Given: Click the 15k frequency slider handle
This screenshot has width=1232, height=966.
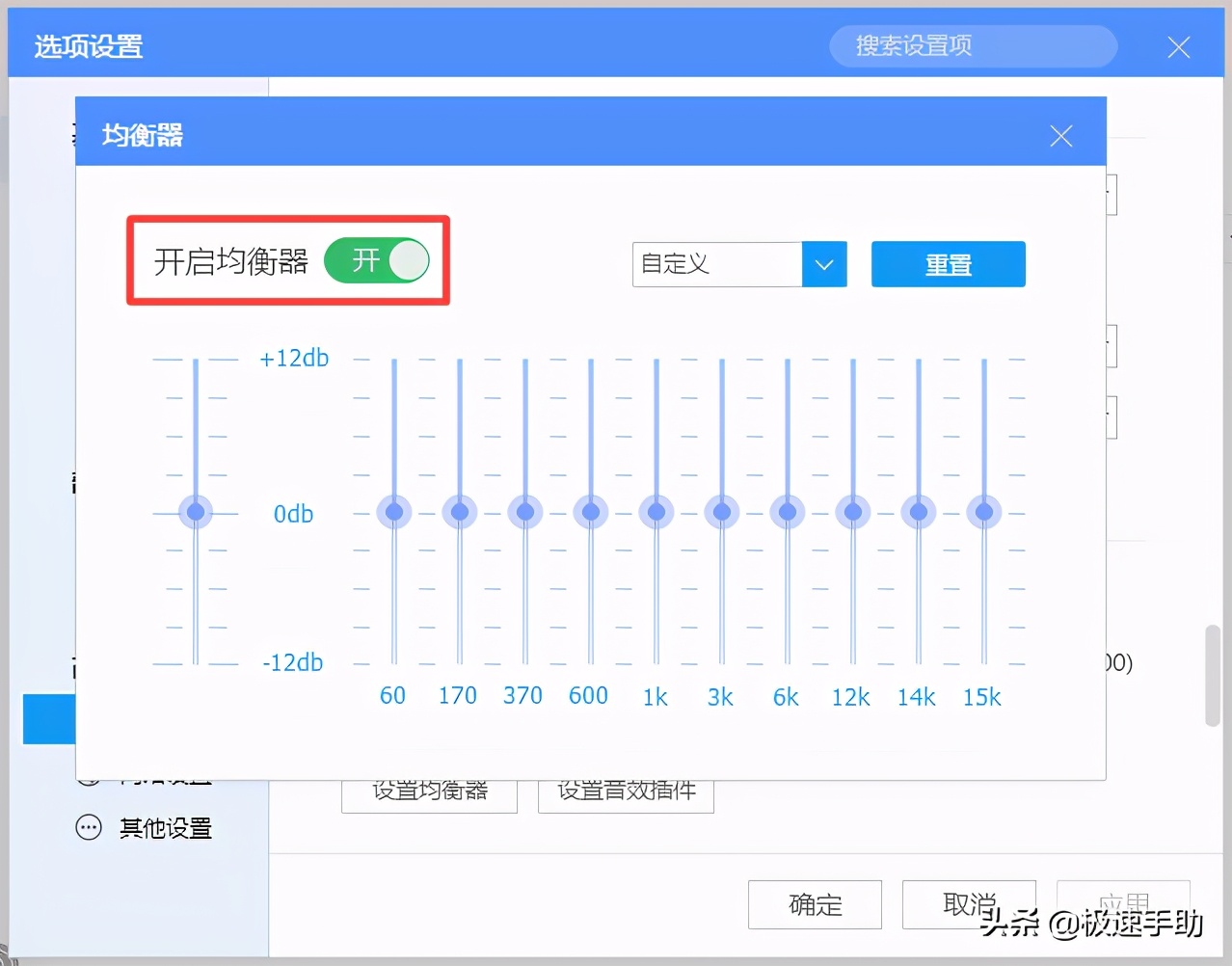Looking at the screenshot, I should [x=983, y=512].
